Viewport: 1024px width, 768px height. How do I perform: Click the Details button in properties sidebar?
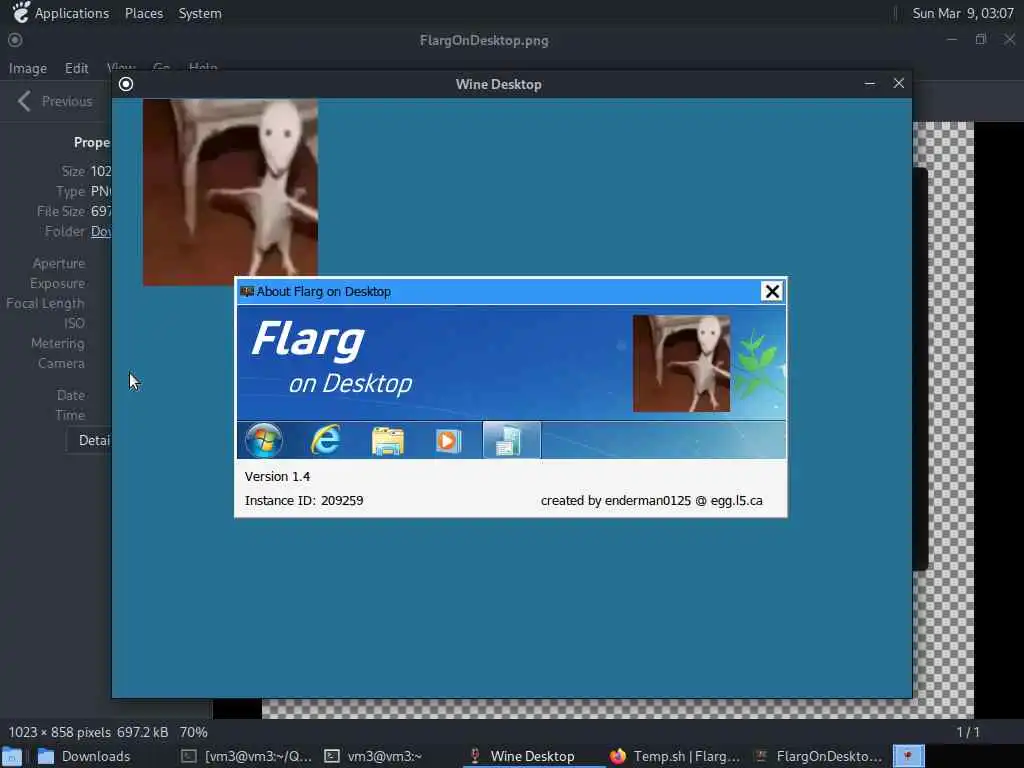tap(89, 440)
